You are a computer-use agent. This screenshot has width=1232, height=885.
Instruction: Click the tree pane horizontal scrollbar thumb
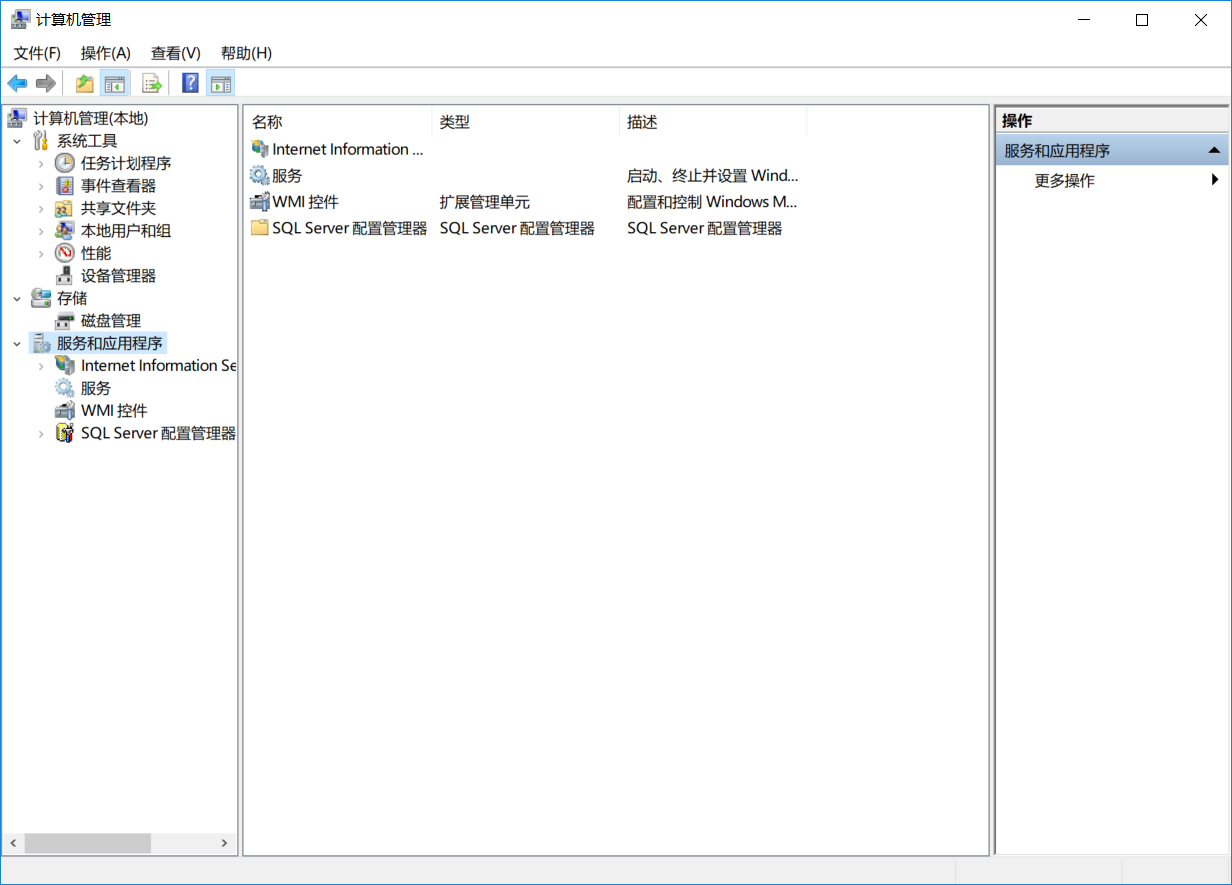[87, 843]
